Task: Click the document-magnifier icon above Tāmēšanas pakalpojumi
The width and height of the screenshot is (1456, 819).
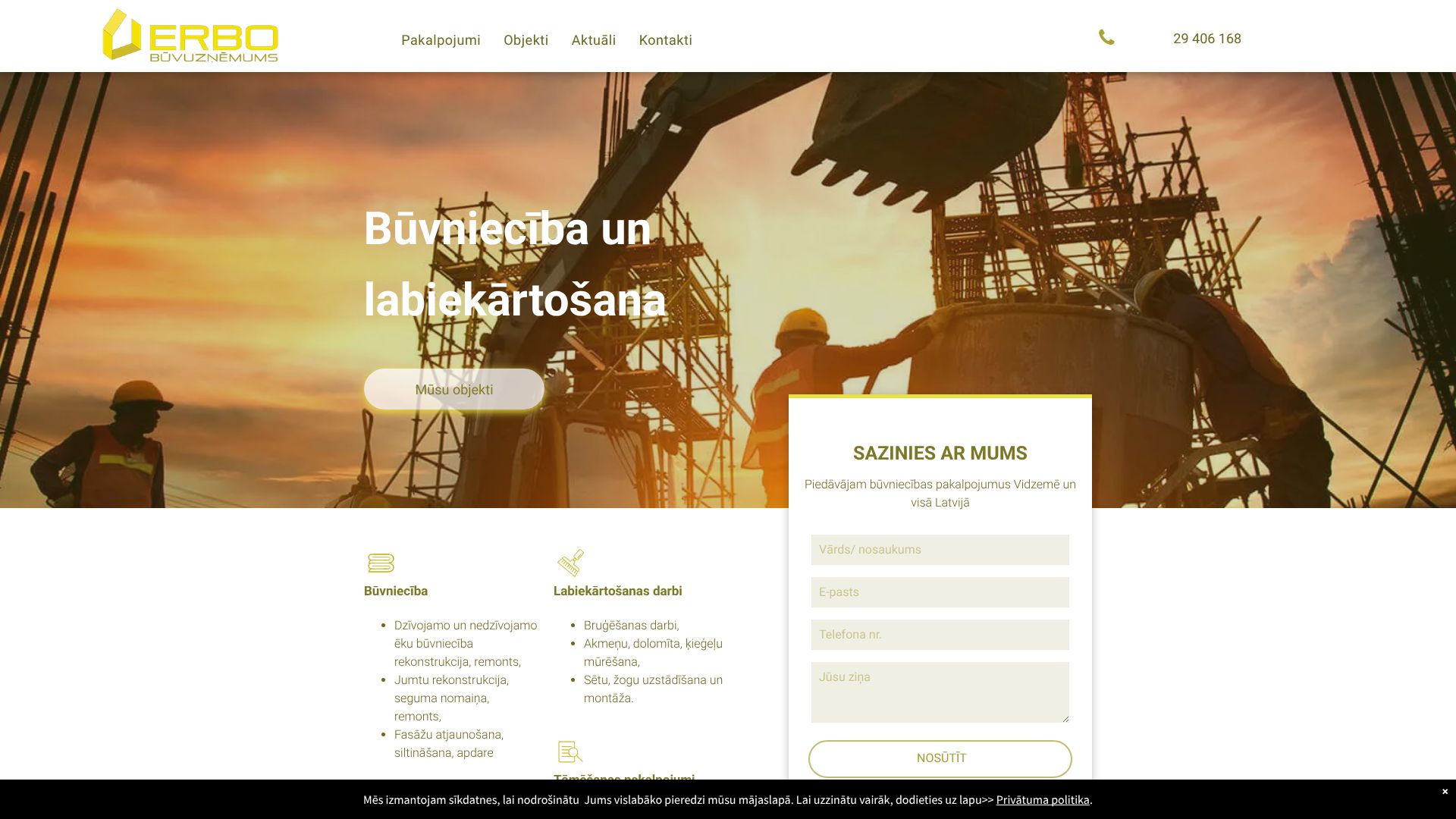Action: pyautogui.click(x=571, y=752)
